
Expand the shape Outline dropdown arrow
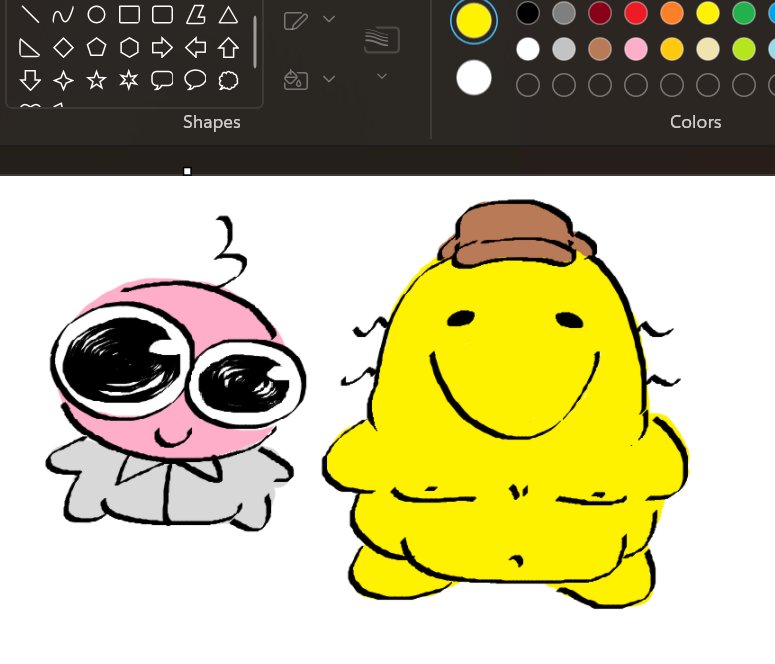click(x=329, y=19)
